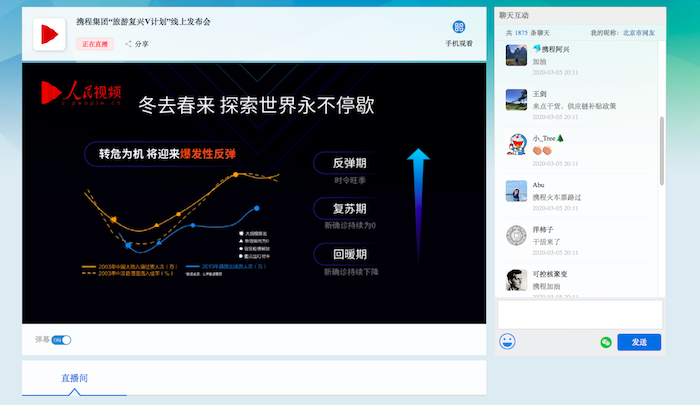Viewport: 700px width, 405px height.
Task: Click username Abu in chat
Action: pos(538,185)
